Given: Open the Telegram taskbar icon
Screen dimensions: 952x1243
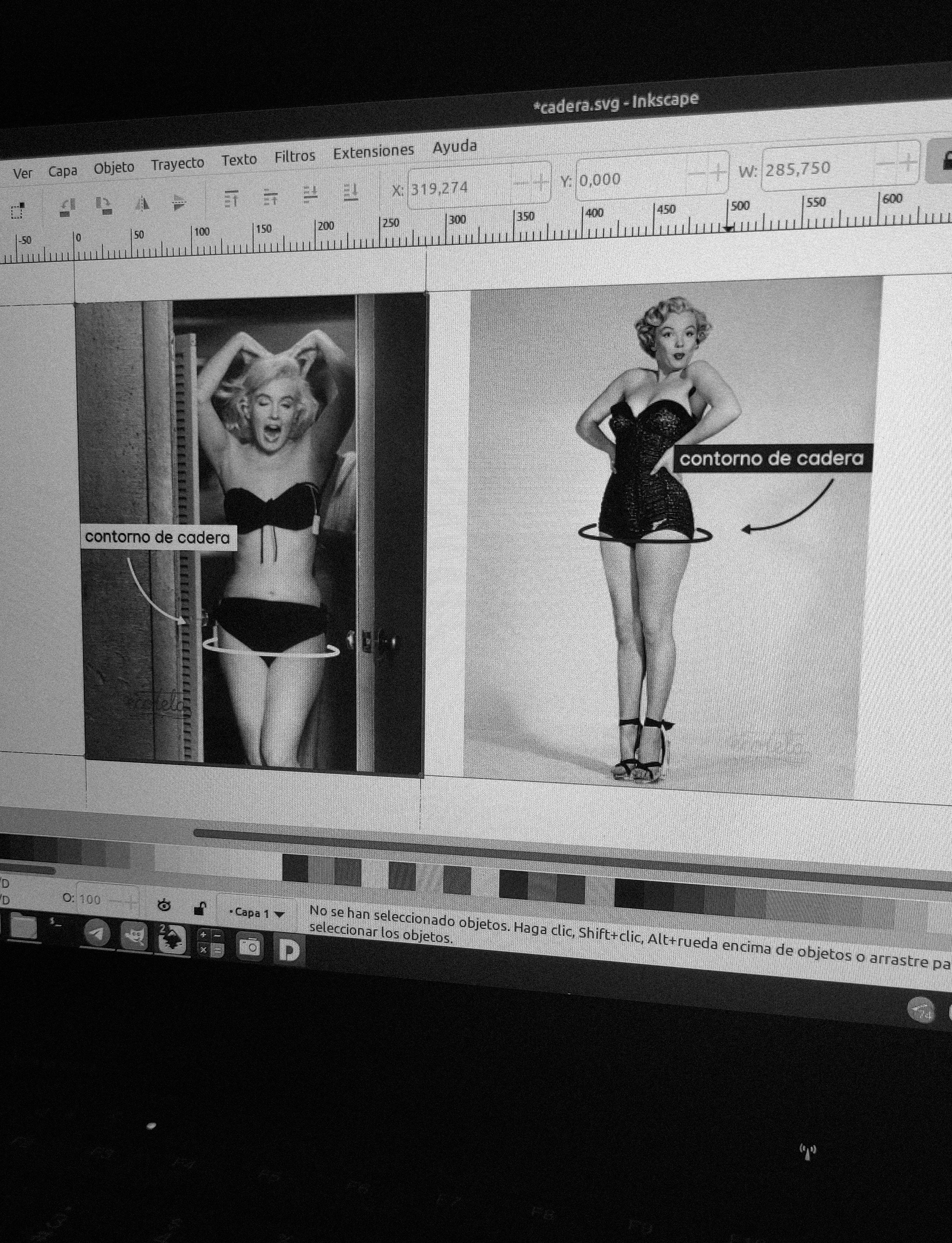Looking at the screenshot, I should [x=97, y=933].
